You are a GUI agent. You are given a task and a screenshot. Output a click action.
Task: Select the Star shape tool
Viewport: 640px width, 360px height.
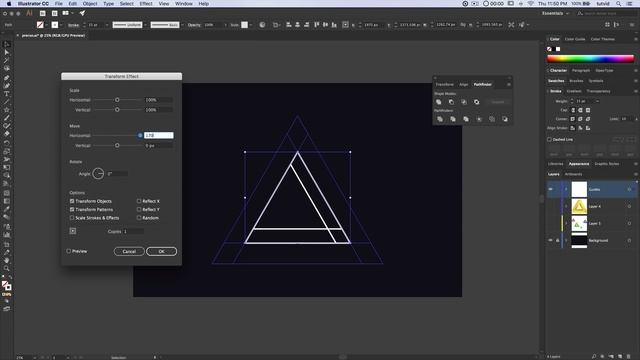[x=6, y=110]
